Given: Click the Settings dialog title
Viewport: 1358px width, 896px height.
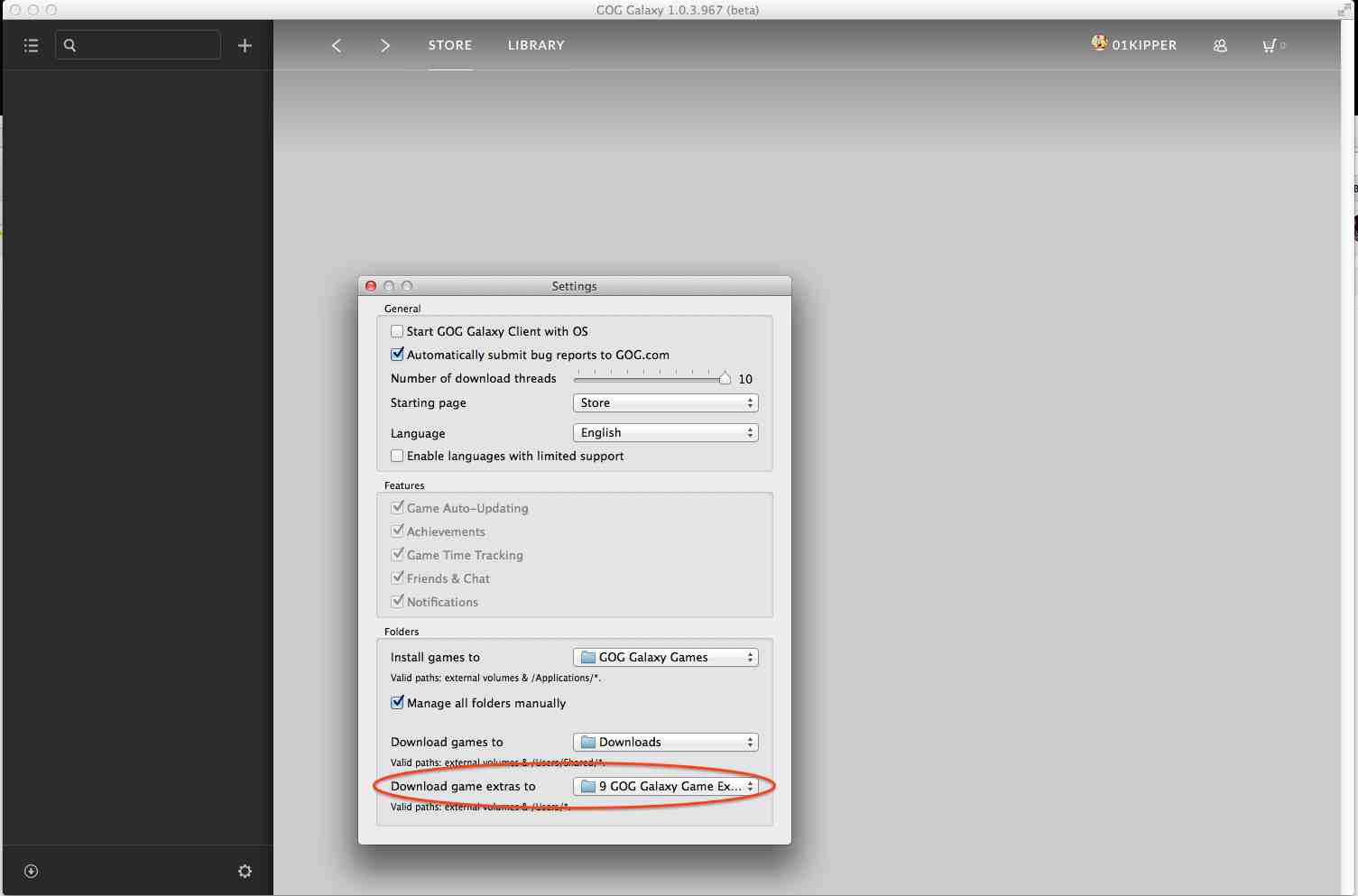Looking at the screenshot, I should click(x=575, y=286).
